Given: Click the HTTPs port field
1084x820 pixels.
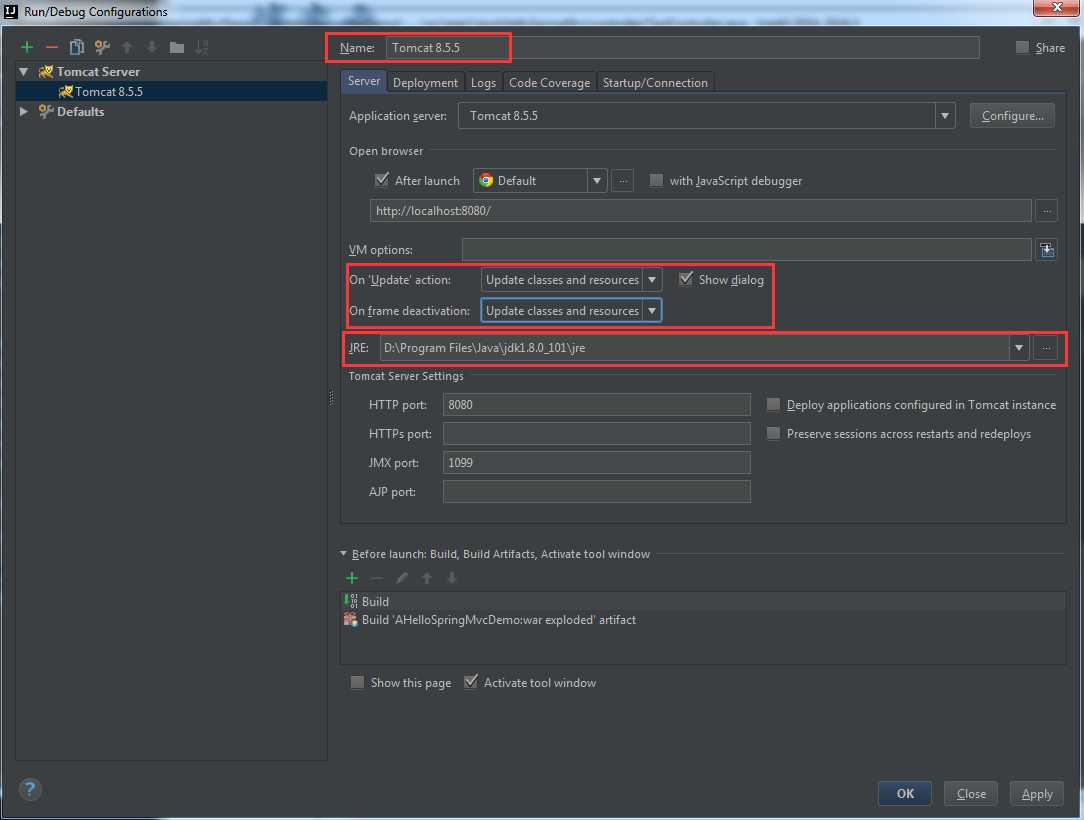Looking at the screenshot, I should [x=597, y=434].
